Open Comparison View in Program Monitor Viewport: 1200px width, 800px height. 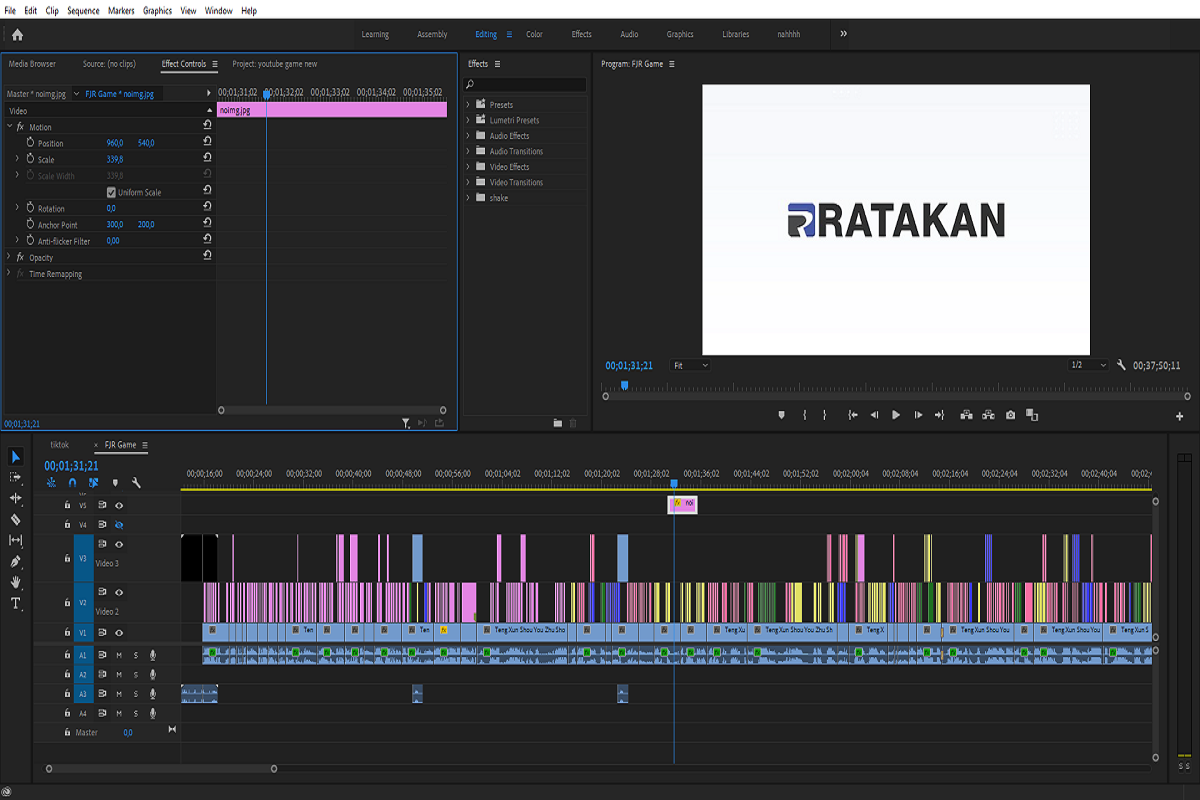pos(1032,415)
